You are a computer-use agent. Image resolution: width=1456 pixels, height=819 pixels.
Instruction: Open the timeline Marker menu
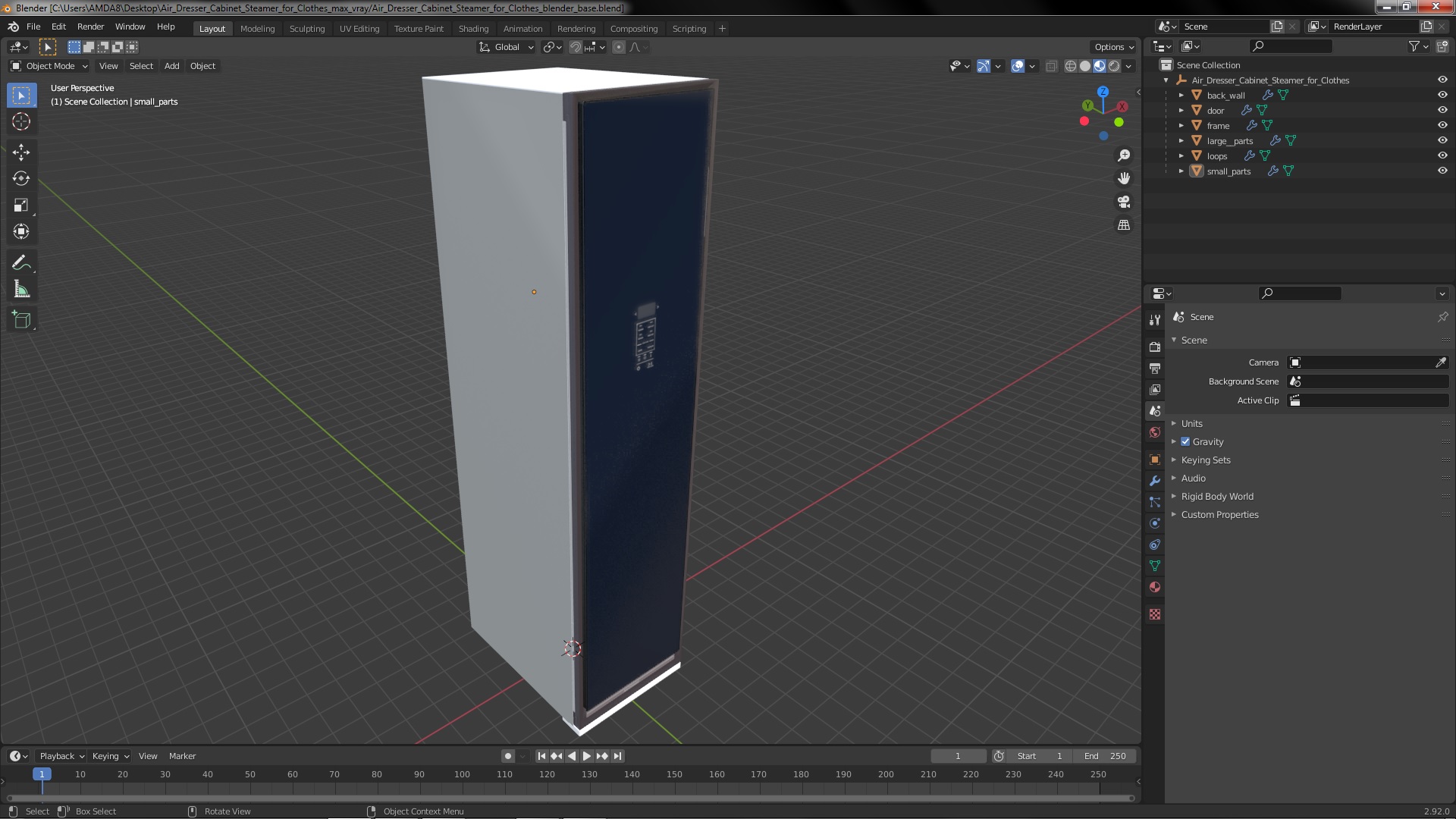(182, 756)
